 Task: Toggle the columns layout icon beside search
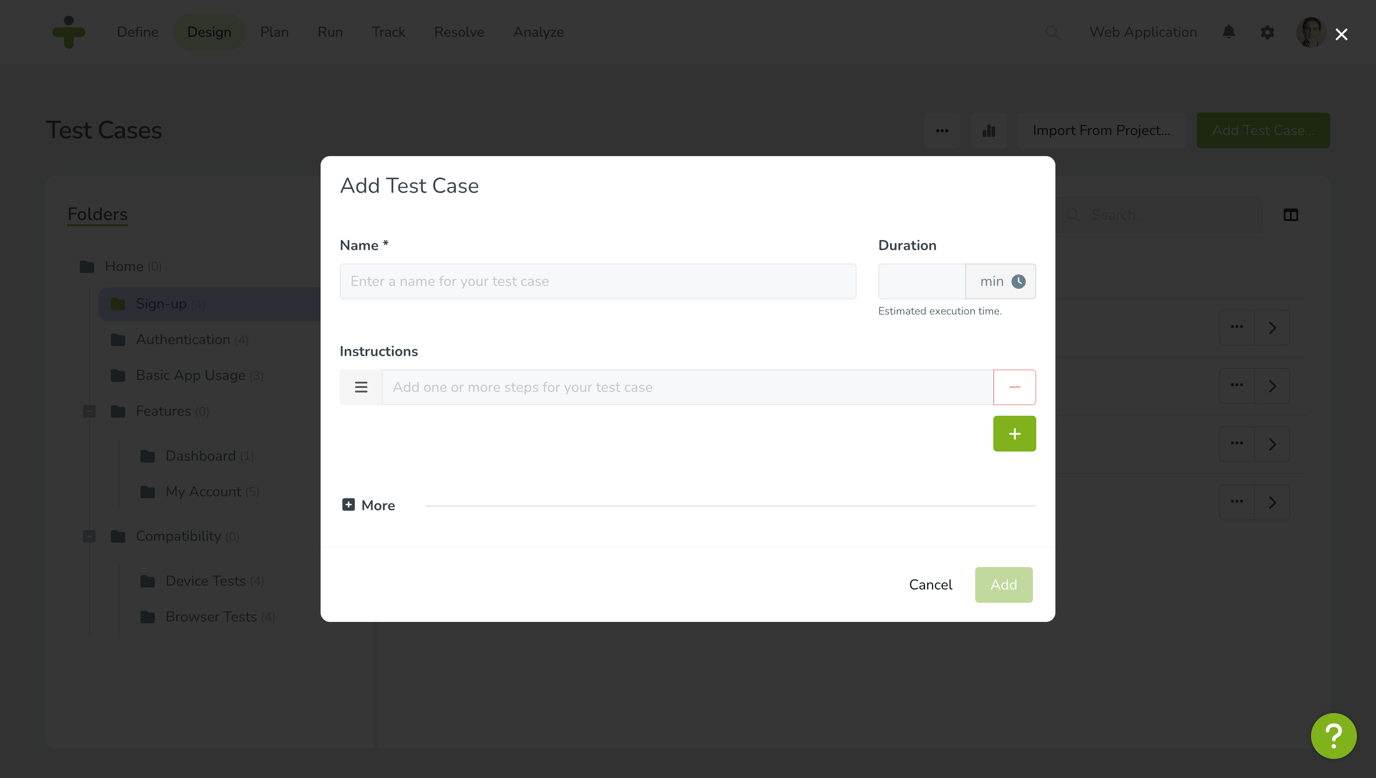1290,214
